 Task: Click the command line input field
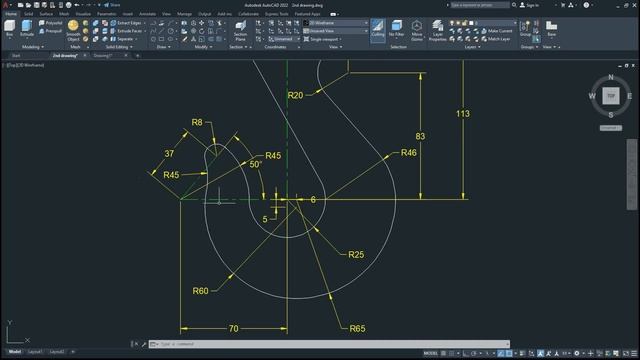[x=329, y=344]
